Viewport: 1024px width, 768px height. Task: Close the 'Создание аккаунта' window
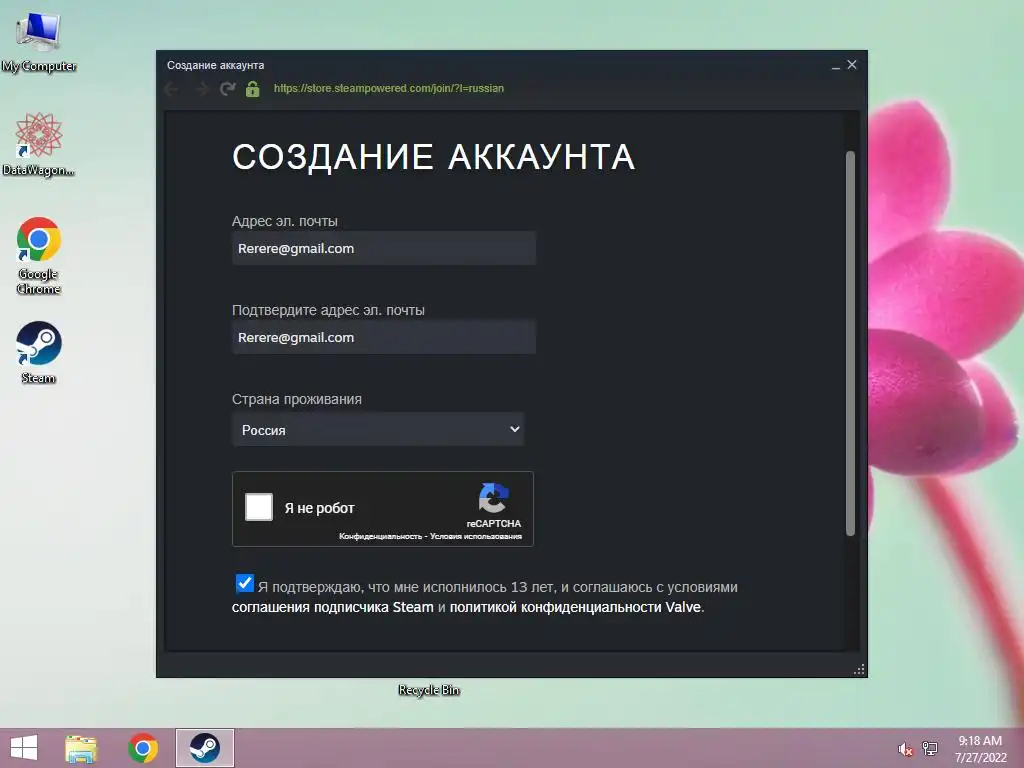(x=852, y=65)
